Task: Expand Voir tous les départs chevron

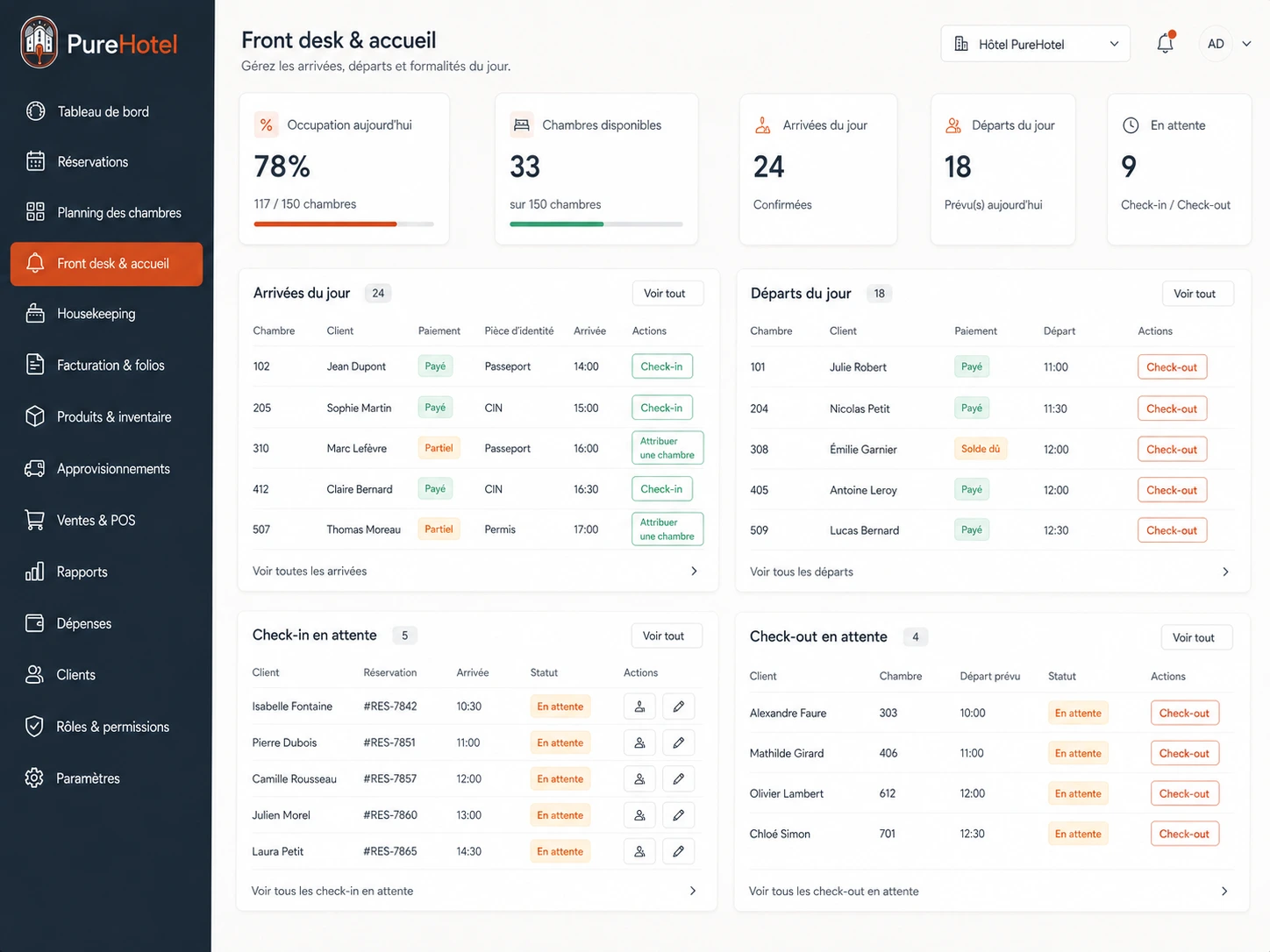Action: tap(1225, 572)
